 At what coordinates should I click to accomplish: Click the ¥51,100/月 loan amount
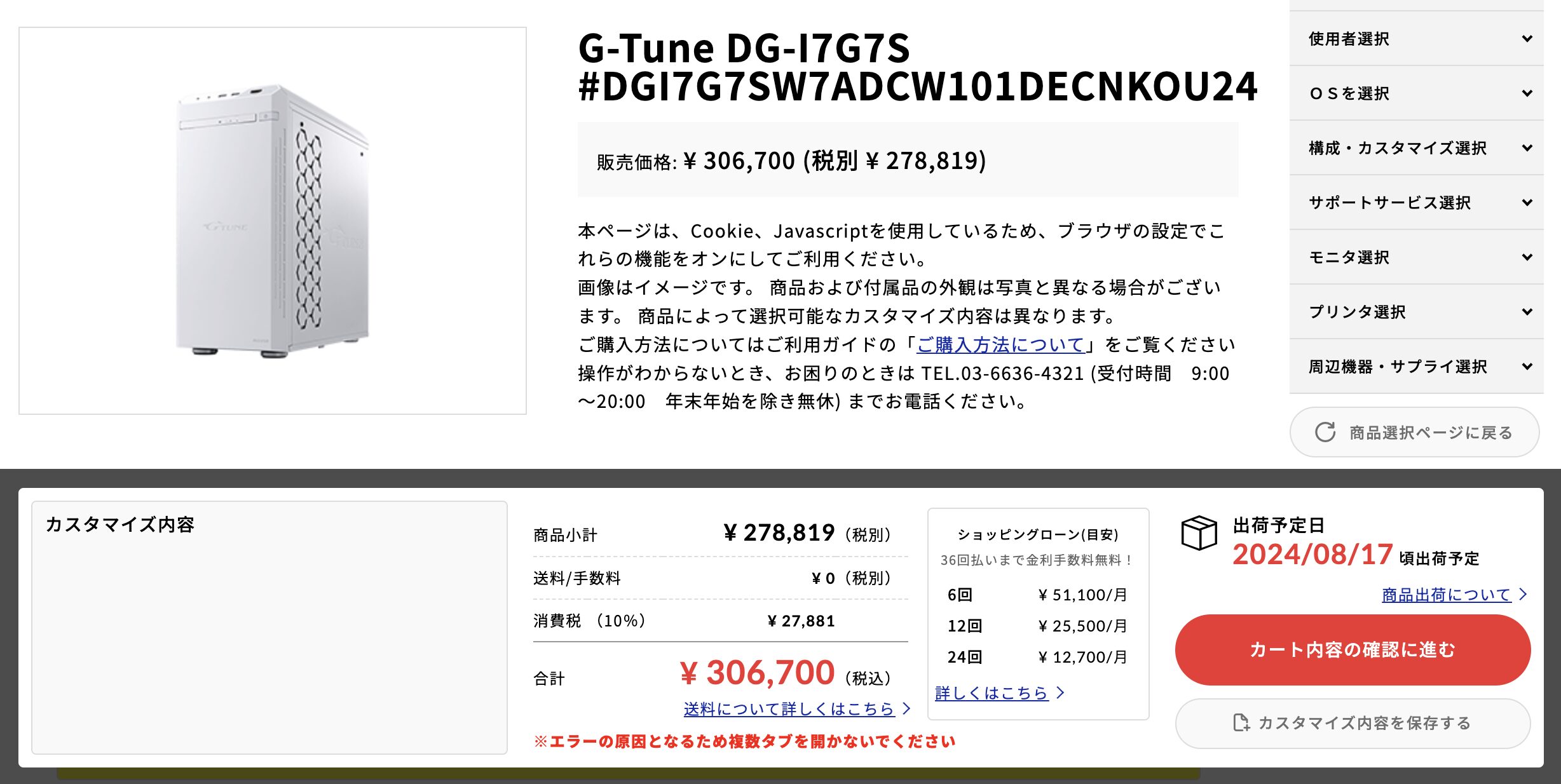click(x=1082, y=595)
